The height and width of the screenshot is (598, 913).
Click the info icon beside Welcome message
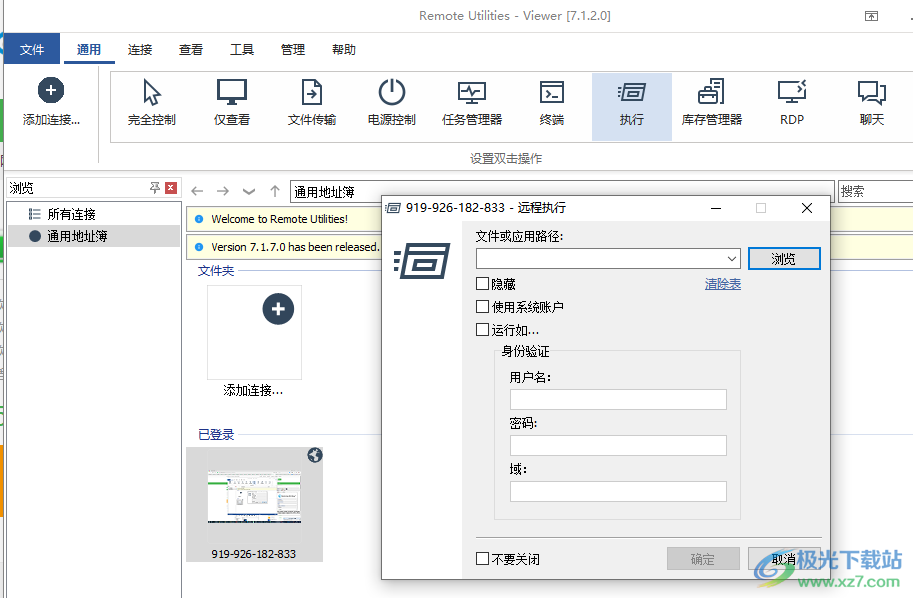click(x=199, y=219)
